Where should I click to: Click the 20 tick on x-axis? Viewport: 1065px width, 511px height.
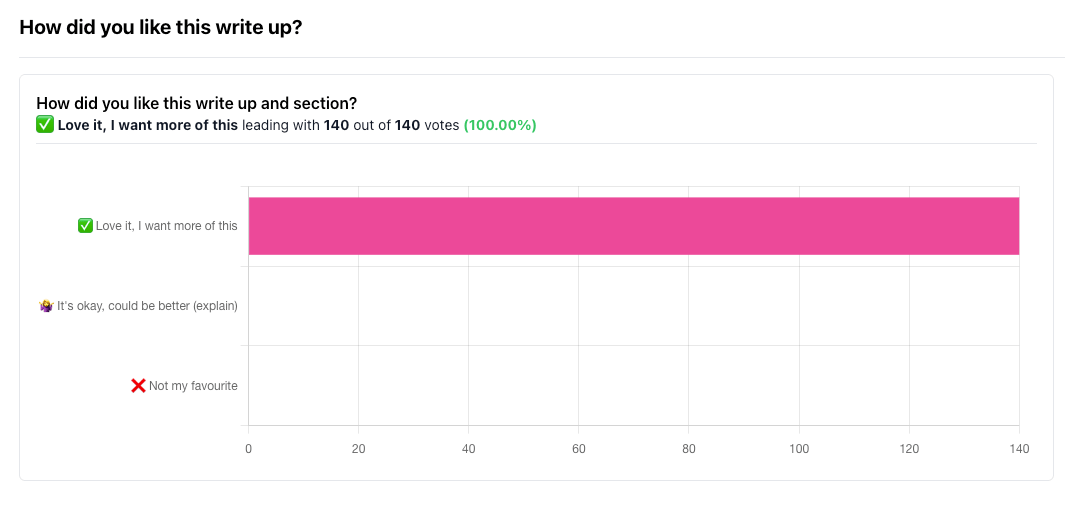tap(358, 449)
